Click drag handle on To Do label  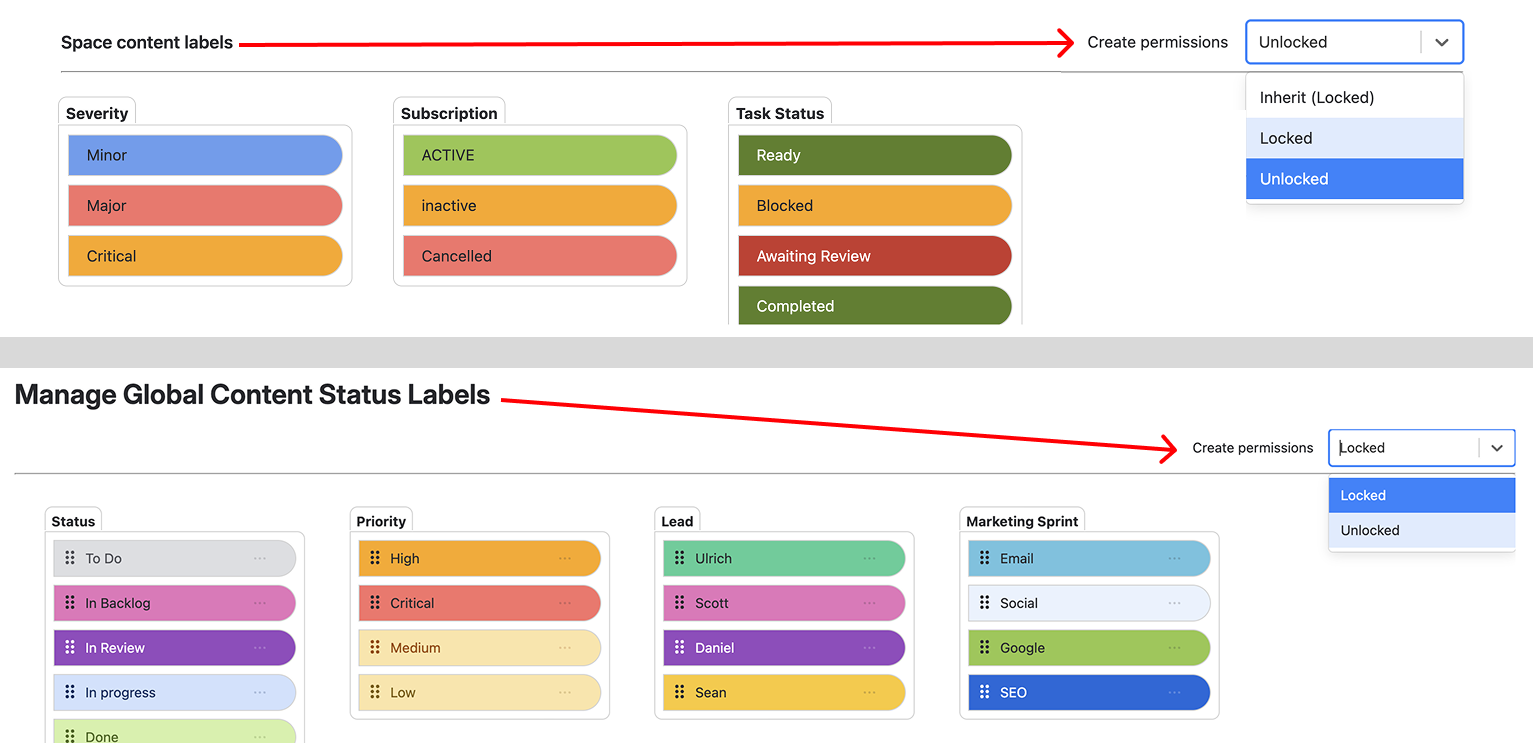pos(70,558)
